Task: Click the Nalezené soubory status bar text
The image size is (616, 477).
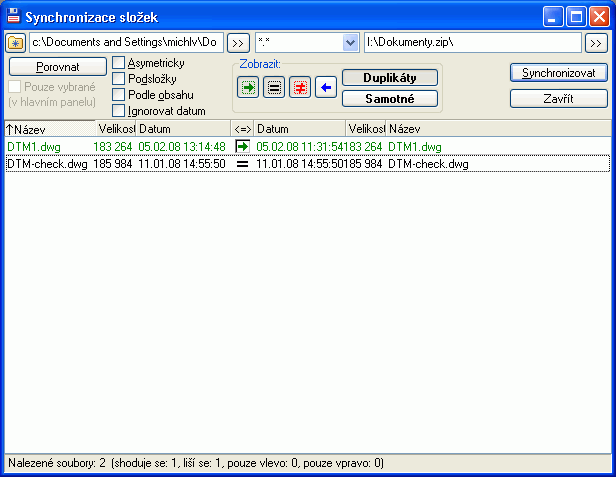Action: coord(196,463)
